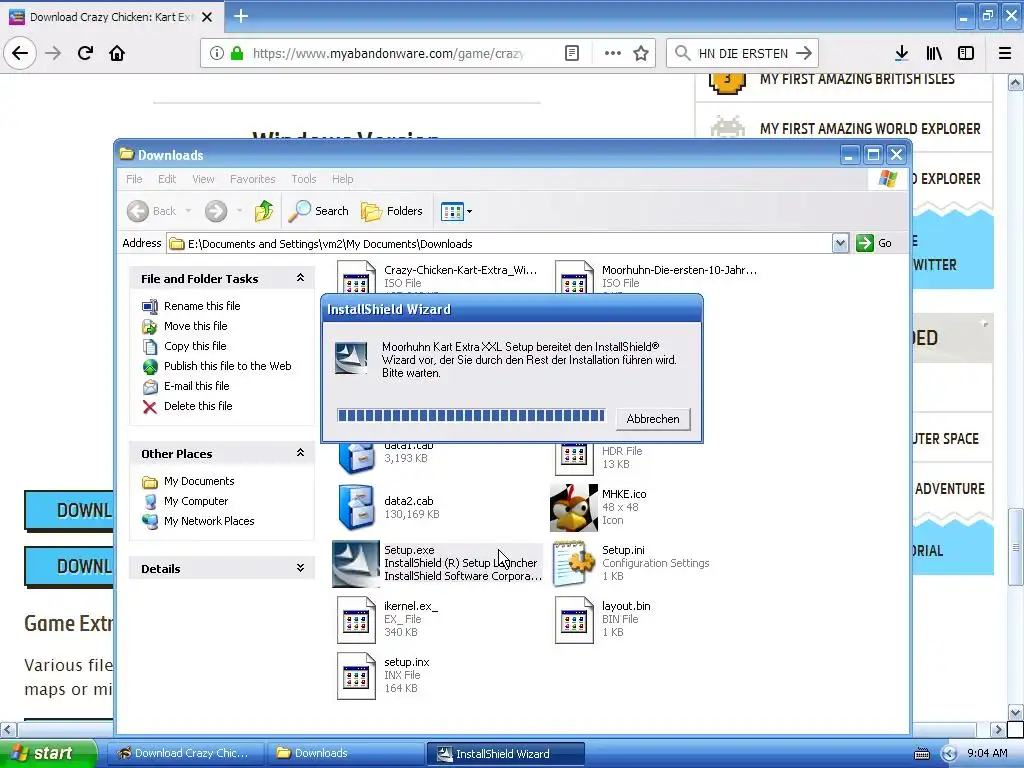Select ikernel.ex_ file icon
The image size is (1024, 768).
click(x=357, y=620)
